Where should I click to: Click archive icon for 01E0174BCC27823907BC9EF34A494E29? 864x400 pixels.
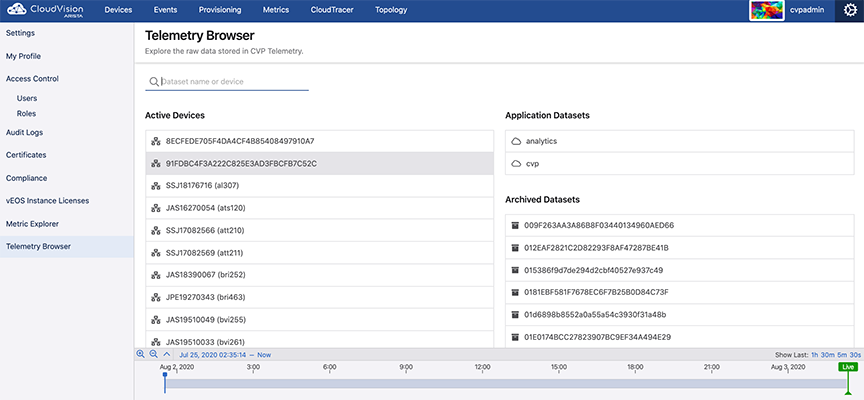pyautogui.click(x=515, y=337)
